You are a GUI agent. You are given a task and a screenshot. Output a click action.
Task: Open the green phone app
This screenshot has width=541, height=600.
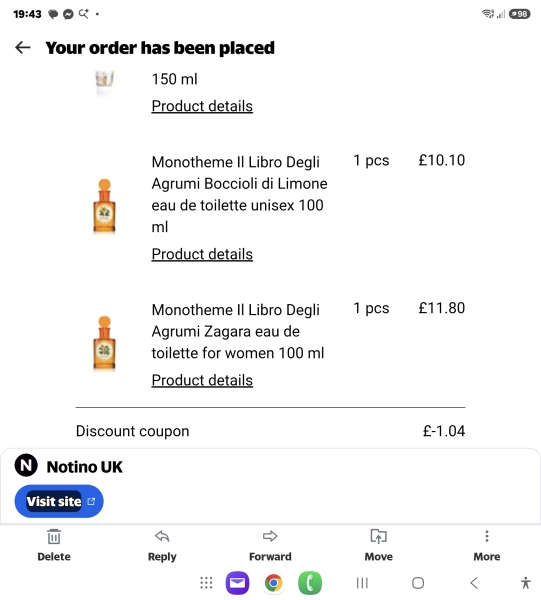(310, 583)
